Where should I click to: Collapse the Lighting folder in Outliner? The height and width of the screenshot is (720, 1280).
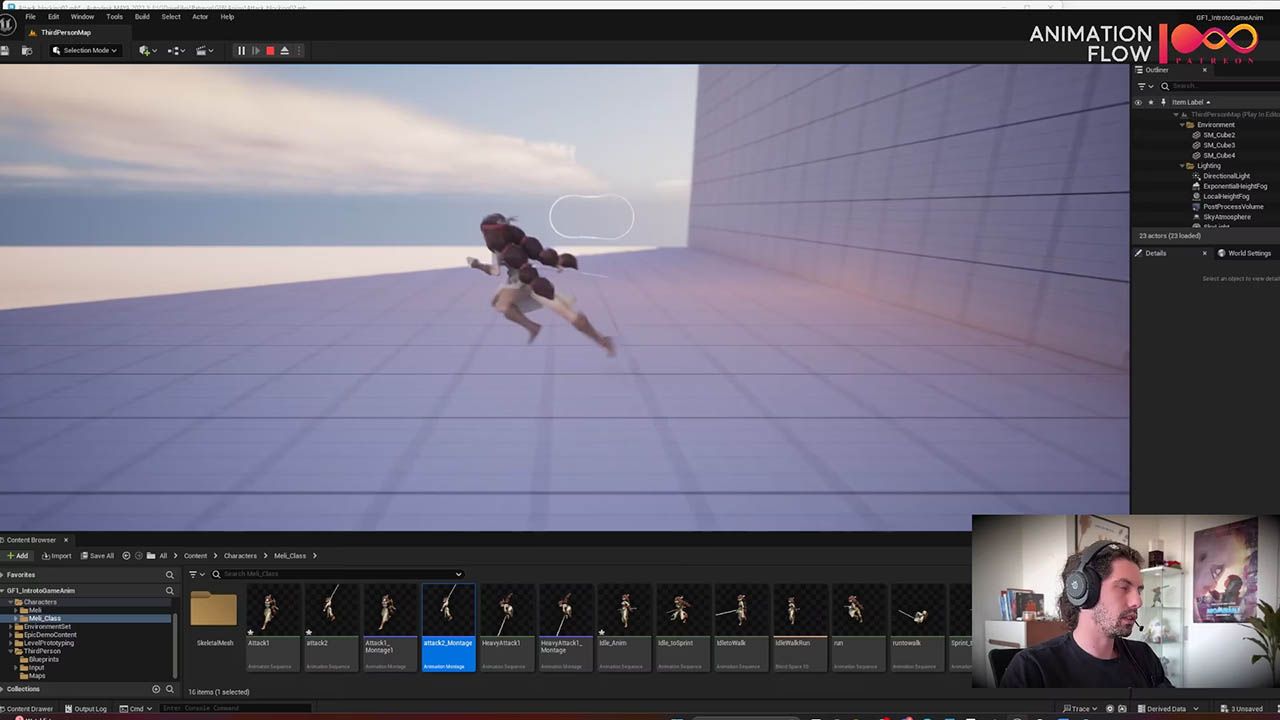tap(1182, 166)
